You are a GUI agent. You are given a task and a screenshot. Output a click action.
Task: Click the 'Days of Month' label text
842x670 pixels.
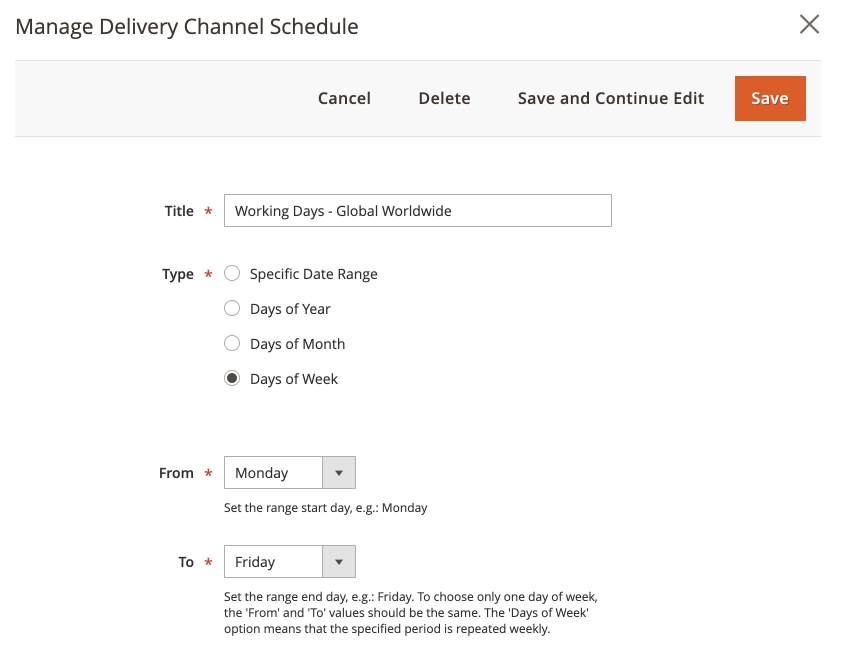(x=297, y=344)
